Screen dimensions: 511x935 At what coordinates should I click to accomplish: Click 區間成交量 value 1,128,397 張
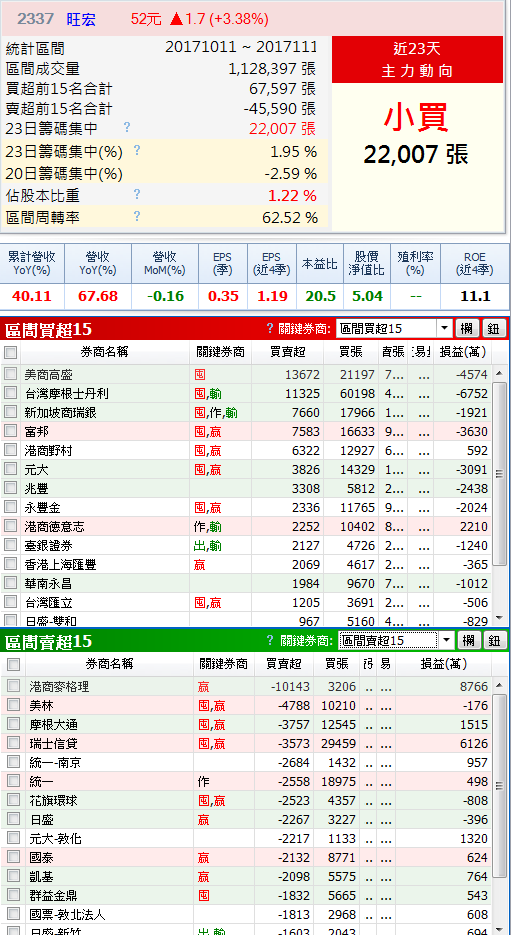click(x=272, y=69)
